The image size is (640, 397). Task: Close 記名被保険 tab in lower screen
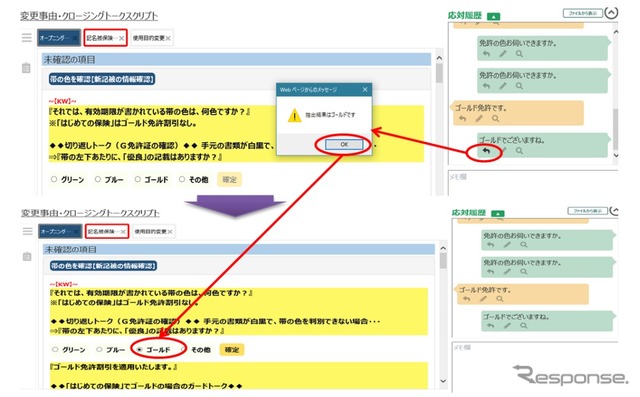click(123, 232)
